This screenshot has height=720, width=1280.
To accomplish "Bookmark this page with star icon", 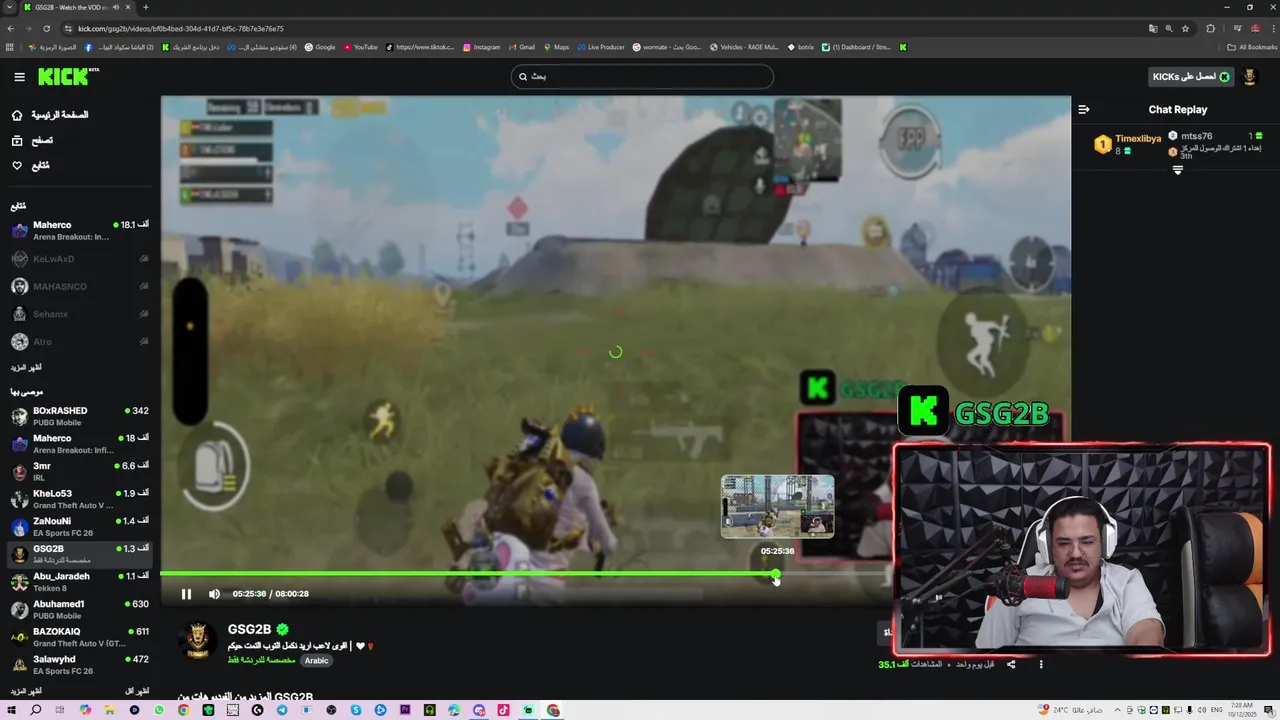I will tap(1186, 29).
